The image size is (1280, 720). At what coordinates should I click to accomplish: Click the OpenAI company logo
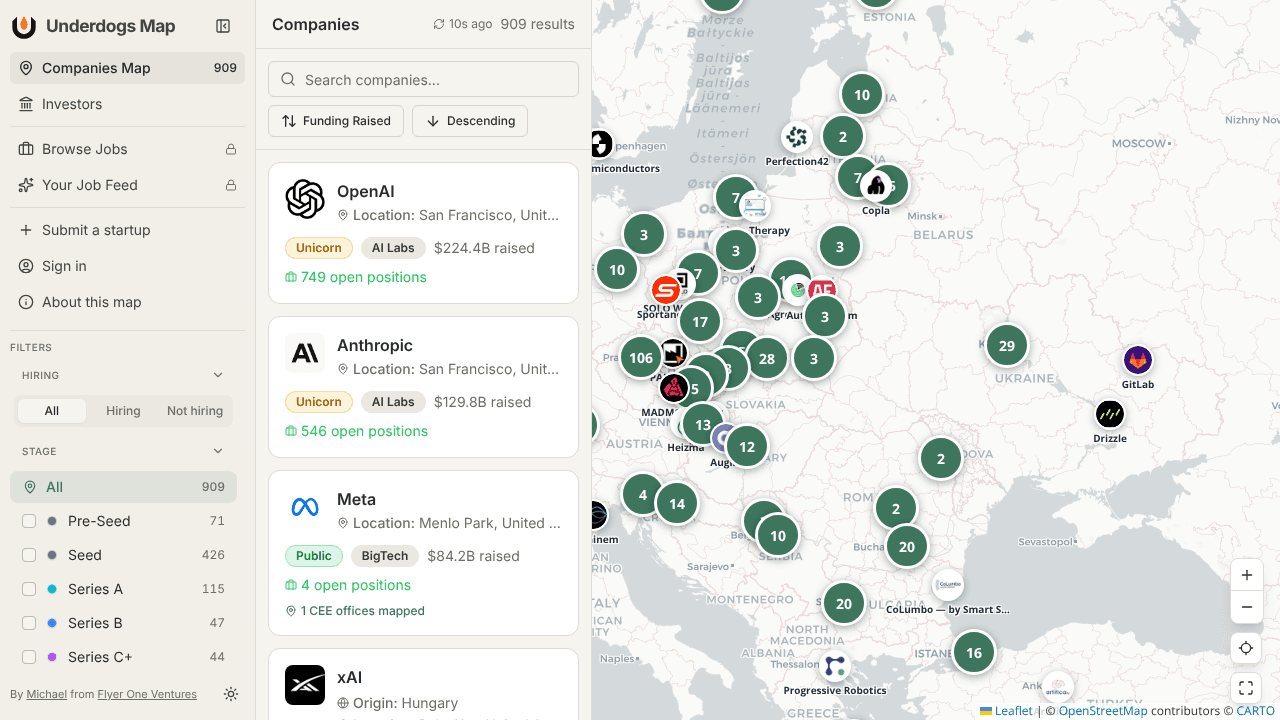305,199
